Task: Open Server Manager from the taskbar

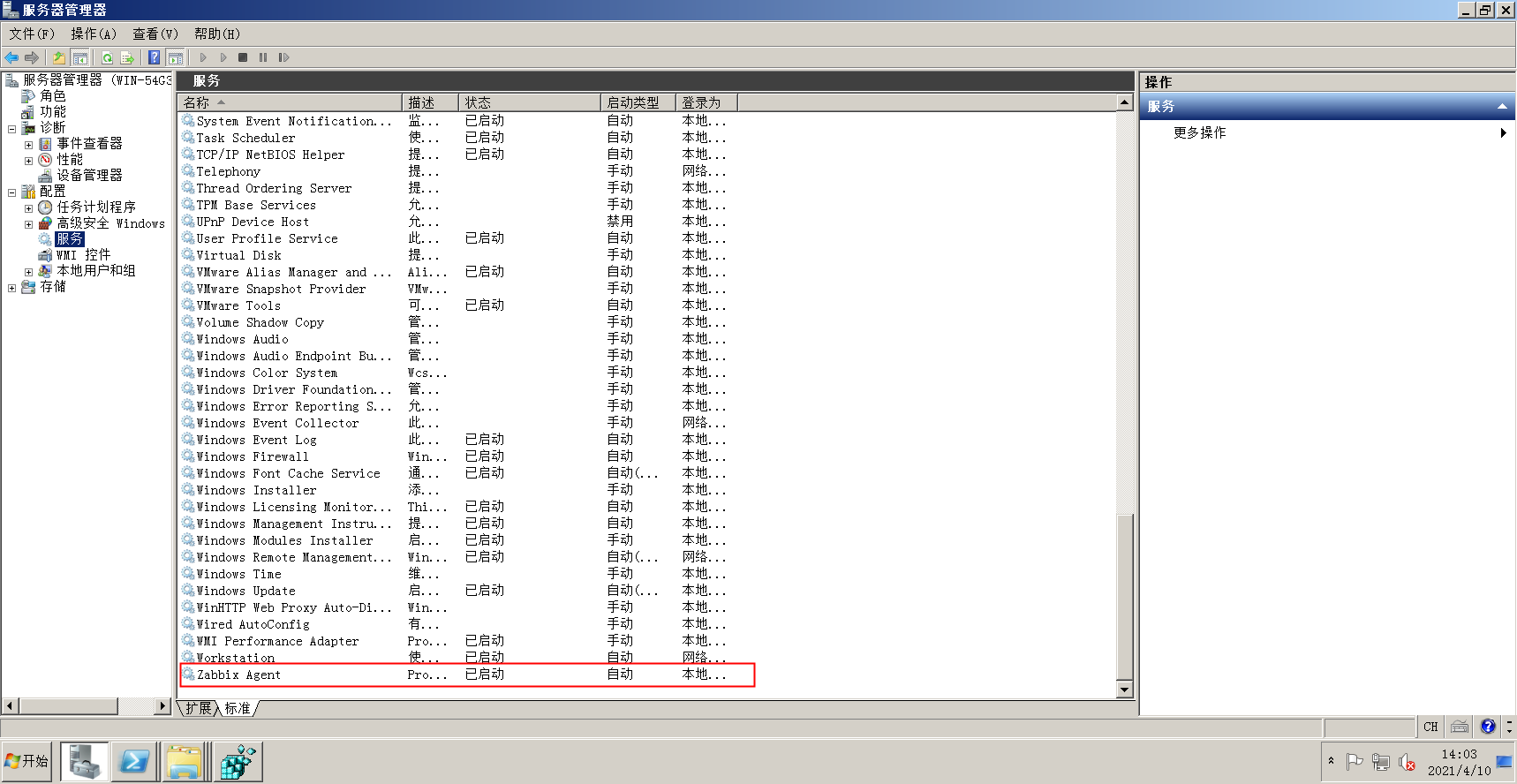Action: point(85,761)
